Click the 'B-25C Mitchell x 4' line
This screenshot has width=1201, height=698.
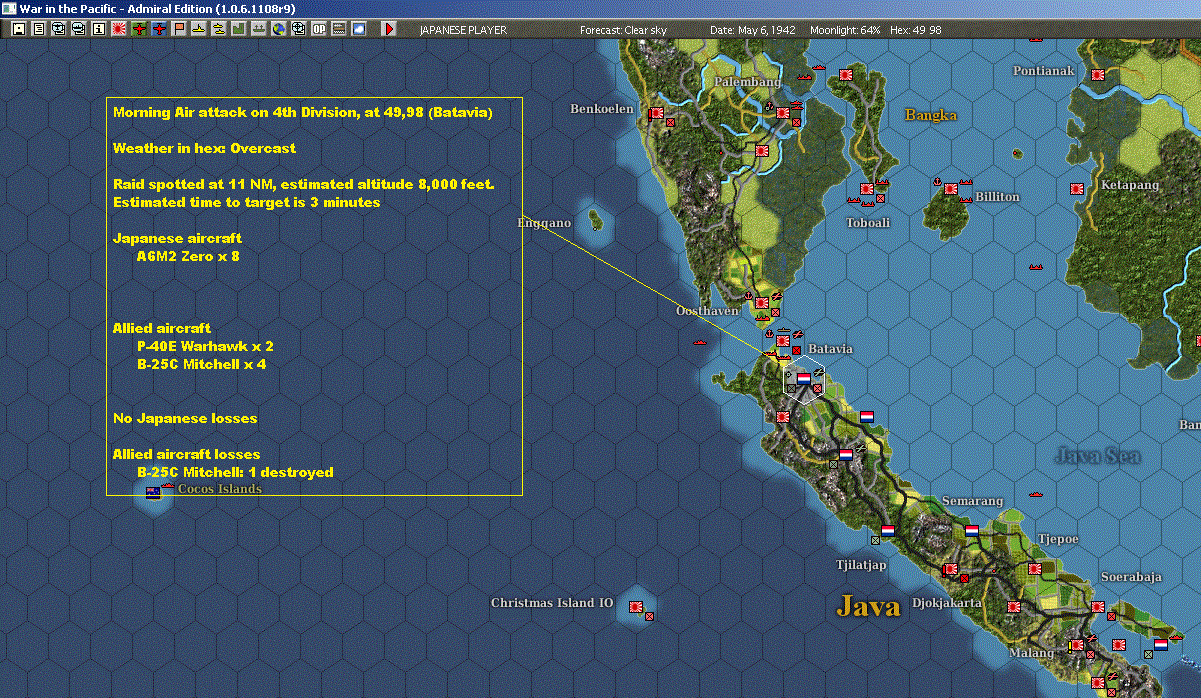click(202, 364)
